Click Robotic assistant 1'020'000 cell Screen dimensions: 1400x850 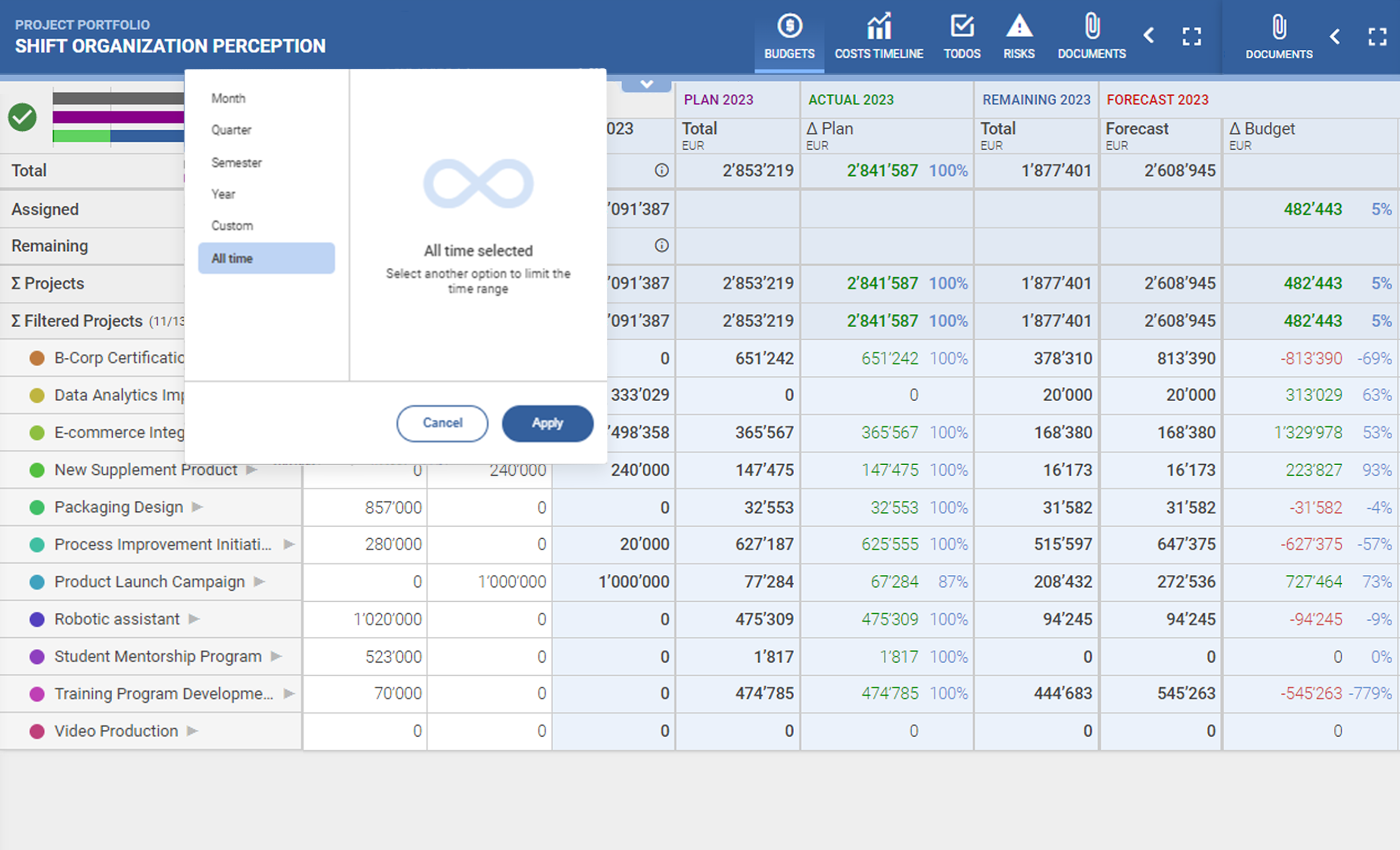(365, 619)
